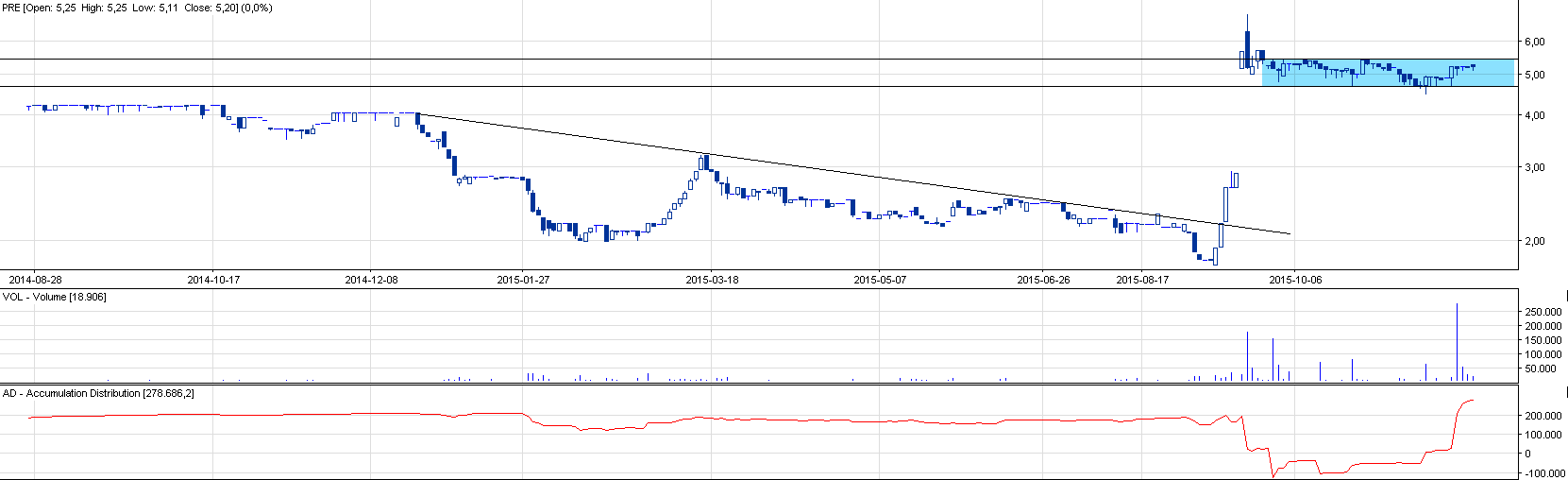Select the AD - Accumulation Distribution label

tap(98, 393)
